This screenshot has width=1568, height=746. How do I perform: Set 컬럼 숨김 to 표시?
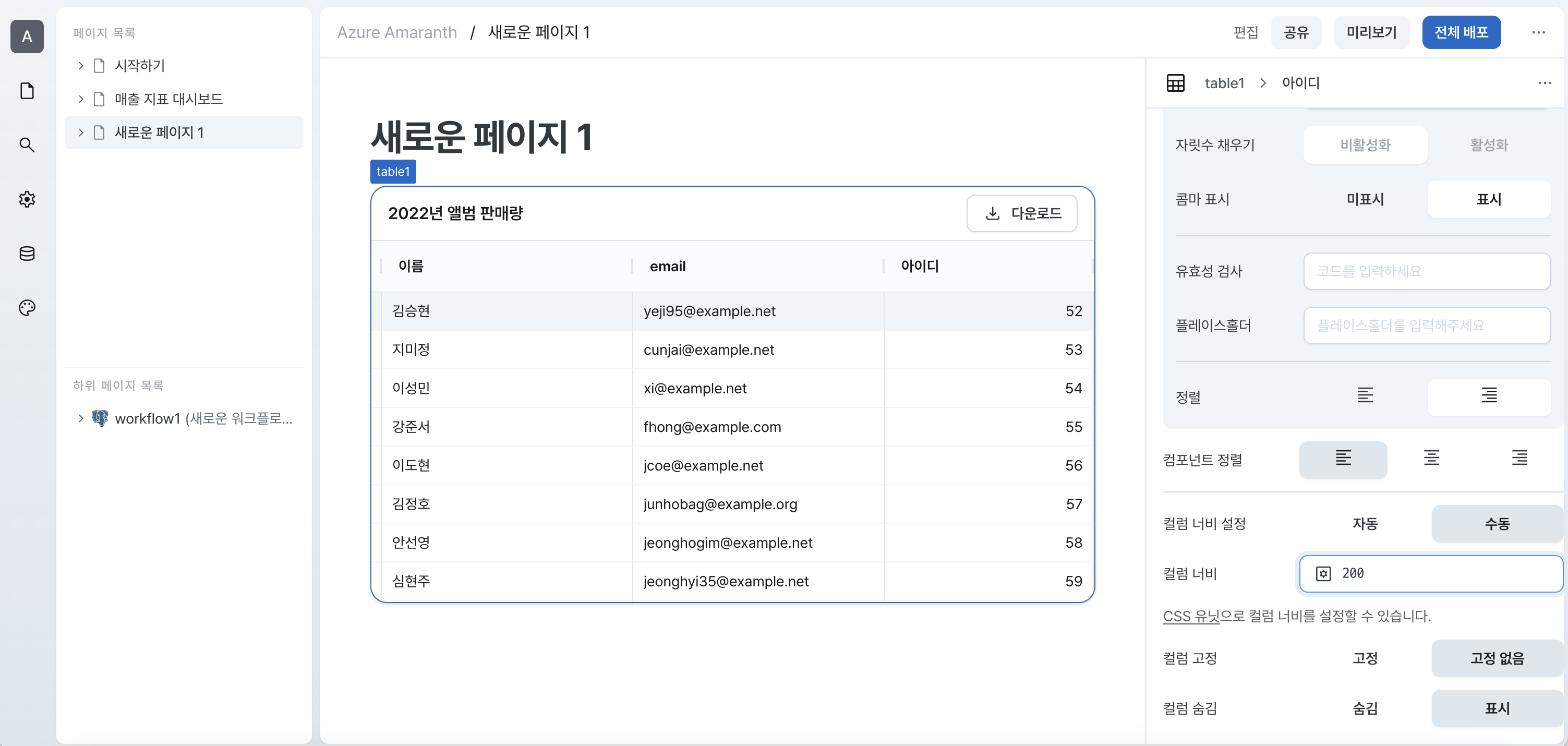coord(1497,707)
